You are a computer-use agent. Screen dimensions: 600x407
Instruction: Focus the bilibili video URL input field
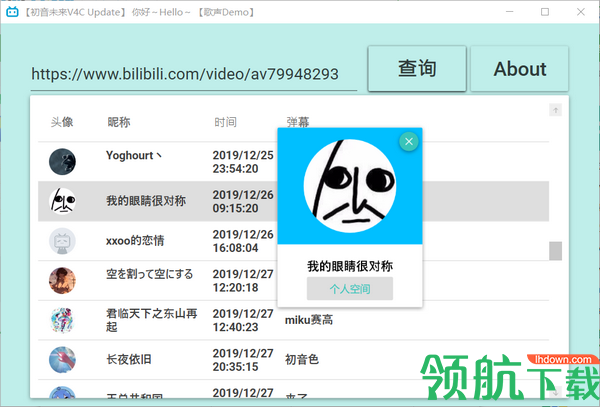(194, 74)
